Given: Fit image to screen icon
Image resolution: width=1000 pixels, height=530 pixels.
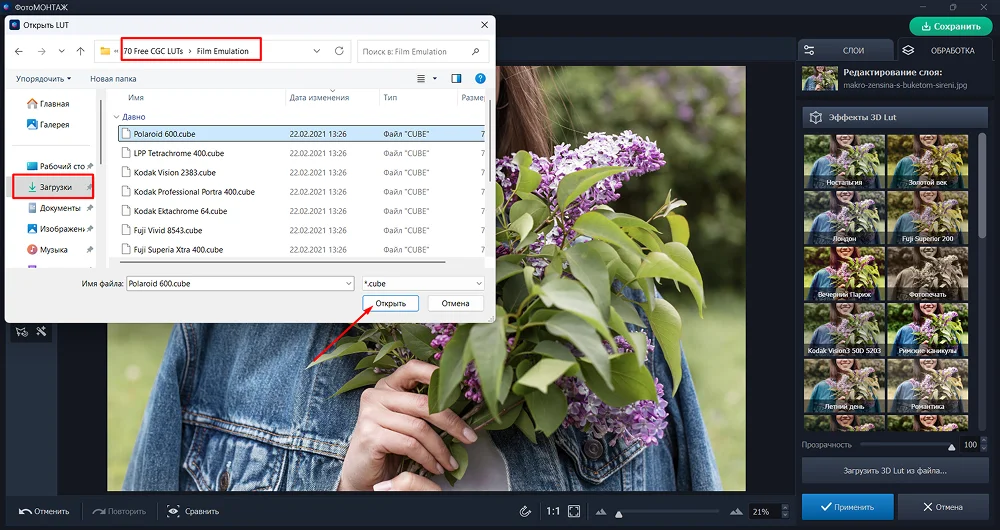Looking at the screenshot, I should point(574,512).
